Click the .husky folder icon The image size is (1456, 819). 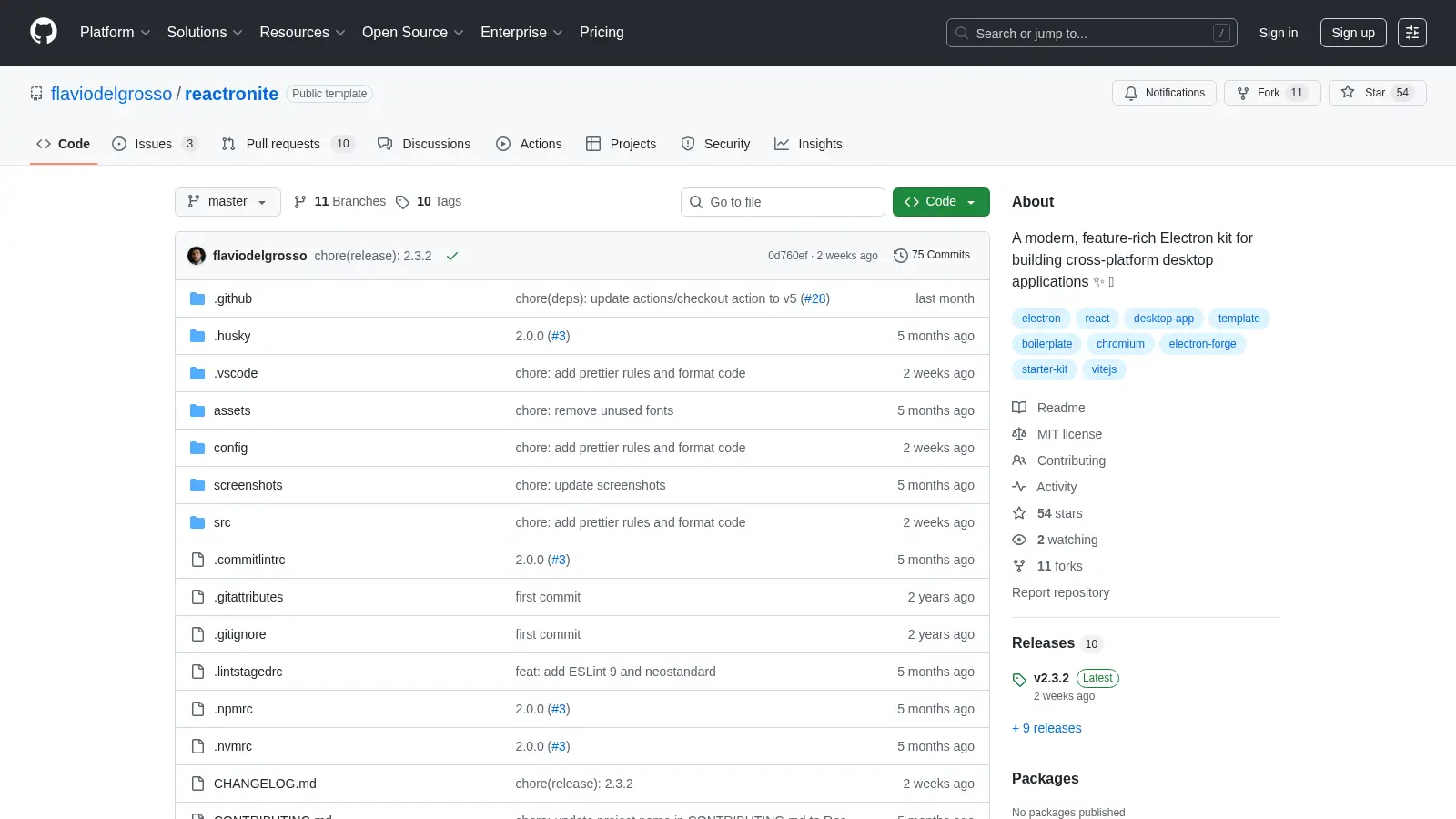(x=197, y=336)
